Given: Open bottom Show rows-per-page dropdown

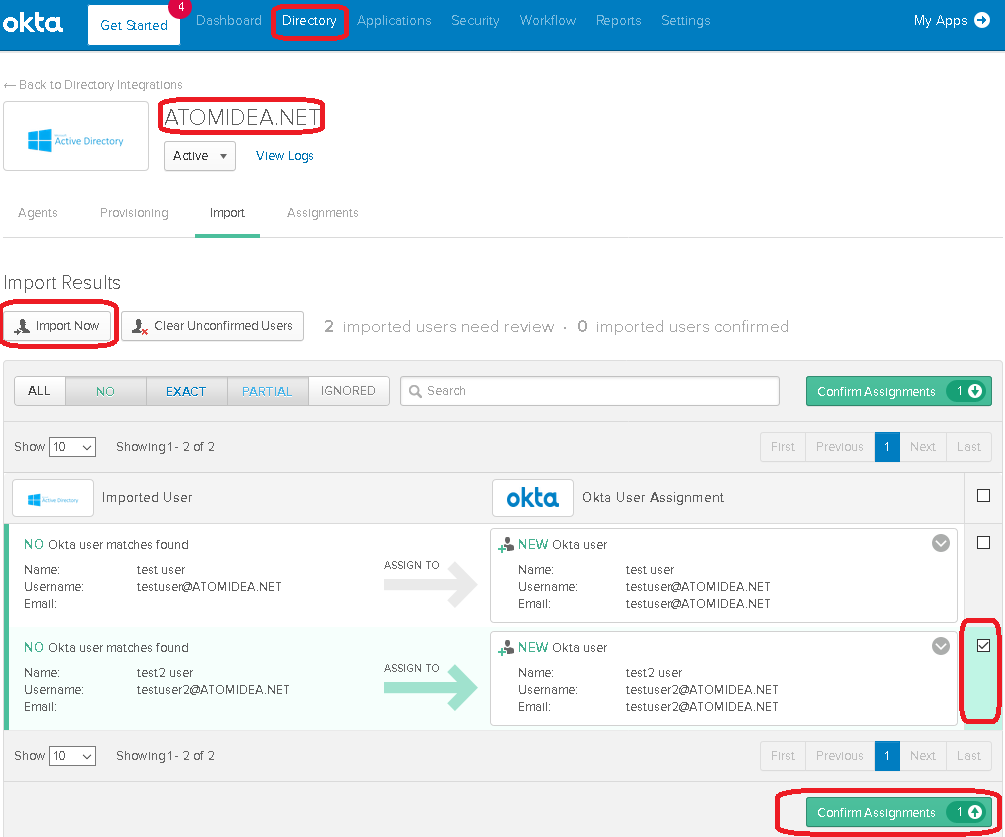Looking at the screenshot, I should point(72,756).
